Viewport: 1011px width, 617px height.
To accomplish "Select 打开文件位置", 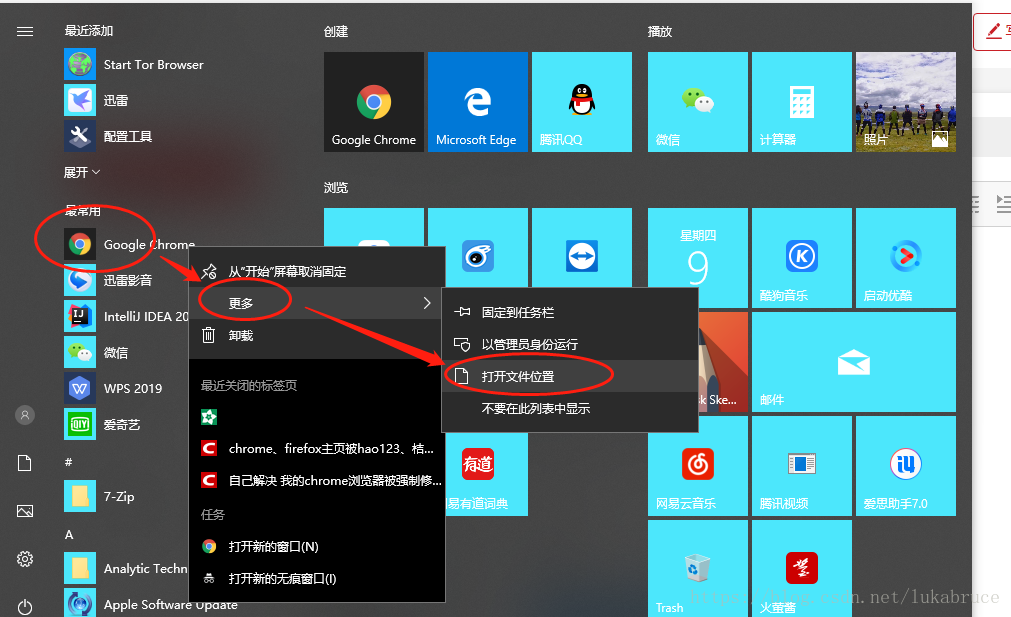I will point(569,376).
